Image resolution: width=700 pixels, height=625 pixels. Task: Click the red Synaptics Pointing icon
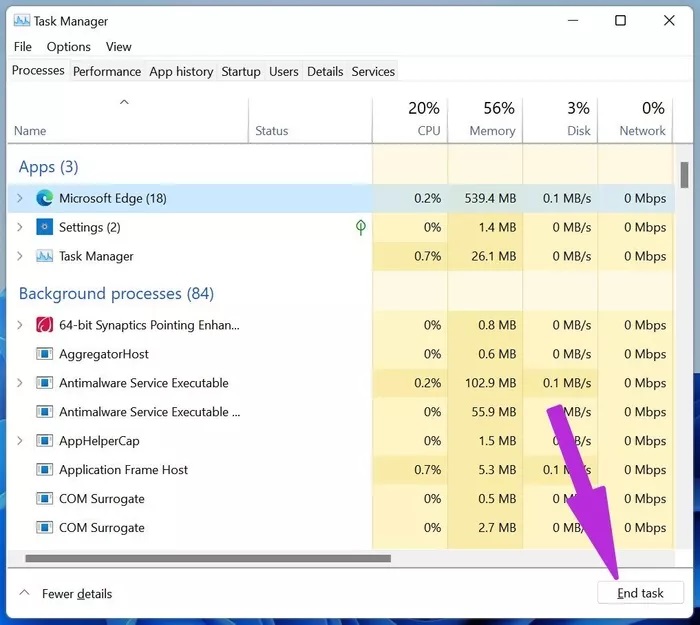tap(44, 325)
